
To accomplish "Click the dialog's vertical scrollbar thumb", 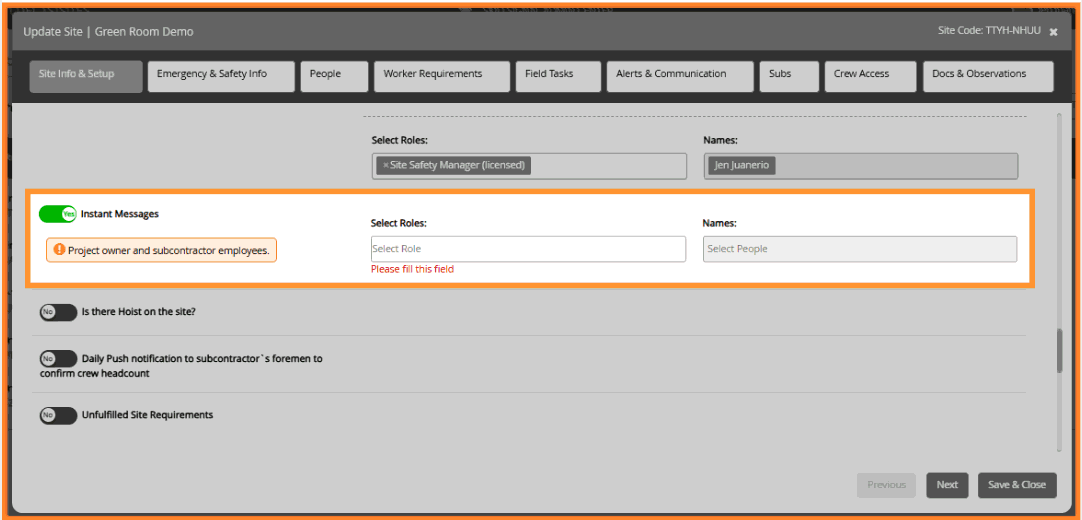I will (1059, 351).
